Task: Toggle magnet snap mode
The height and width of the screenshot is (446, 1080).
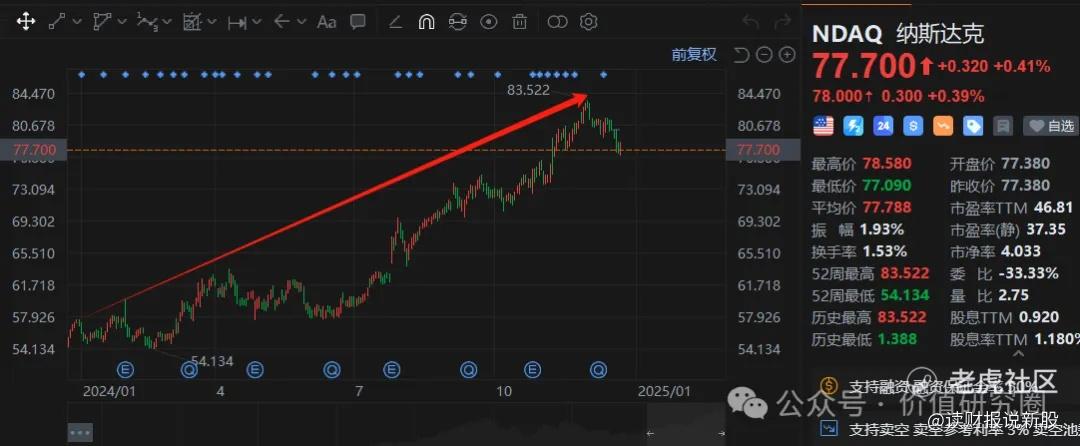Action: point(426,22)
